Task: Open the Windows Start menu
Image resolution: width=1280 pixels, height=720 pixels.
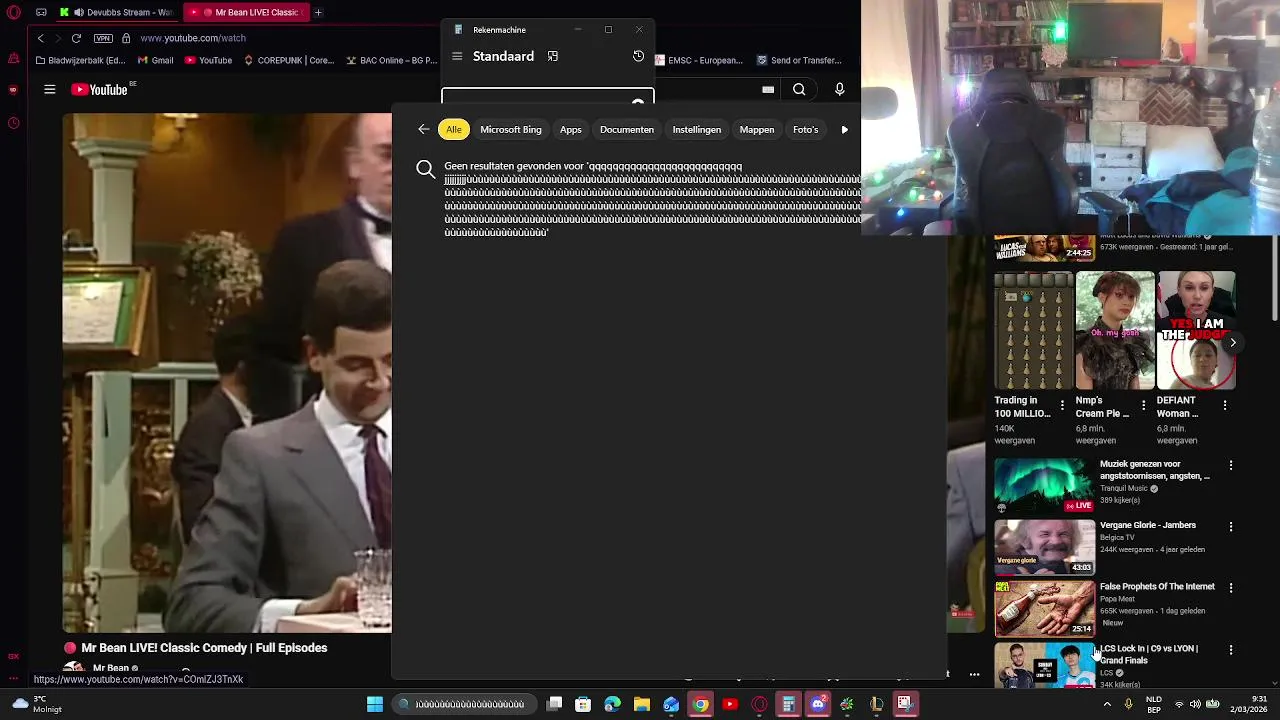Action: tap(375, 704)
